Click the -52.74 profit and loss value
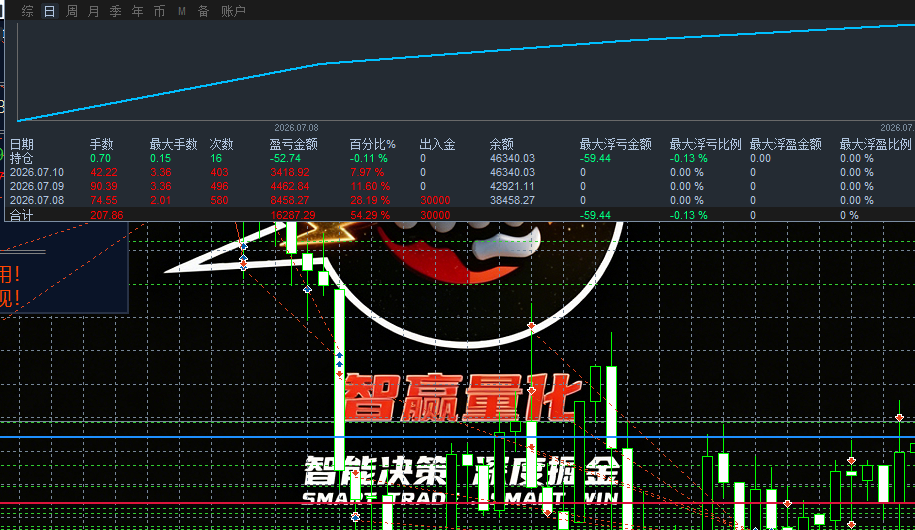This screenshot has width=915, height=530. coord(285,158)
